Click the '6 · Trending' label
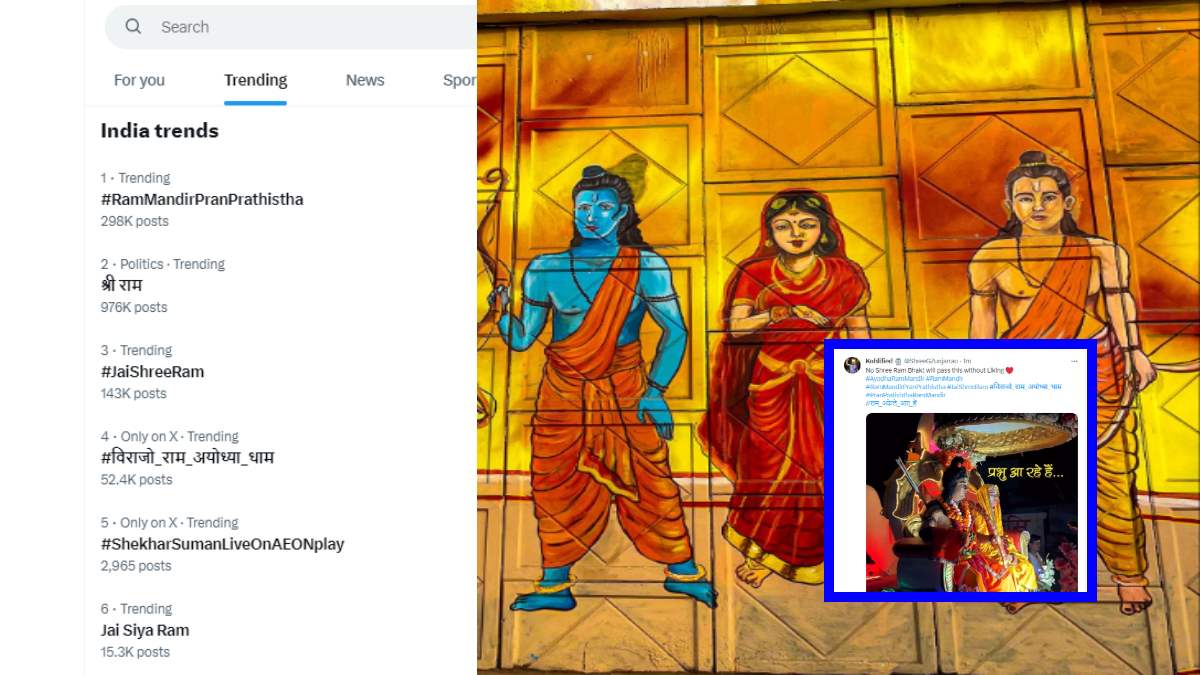Image resolution: width=1200 pixels, height=675 pixels. point(136,608)
